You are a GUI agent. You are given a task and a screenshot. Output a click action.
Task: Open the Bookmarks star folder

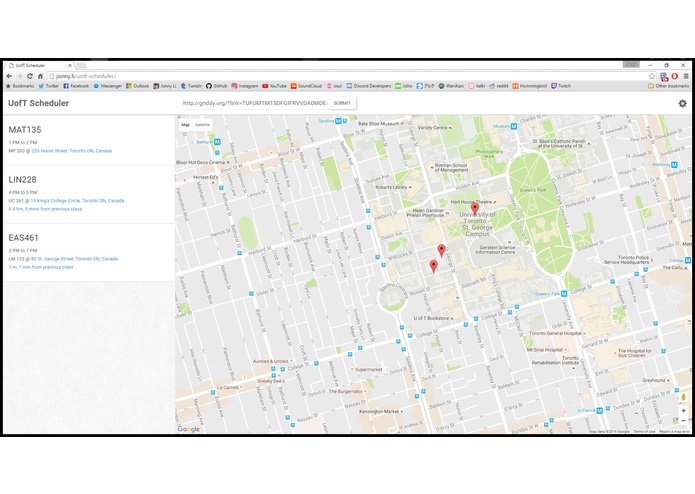point(20,86)
